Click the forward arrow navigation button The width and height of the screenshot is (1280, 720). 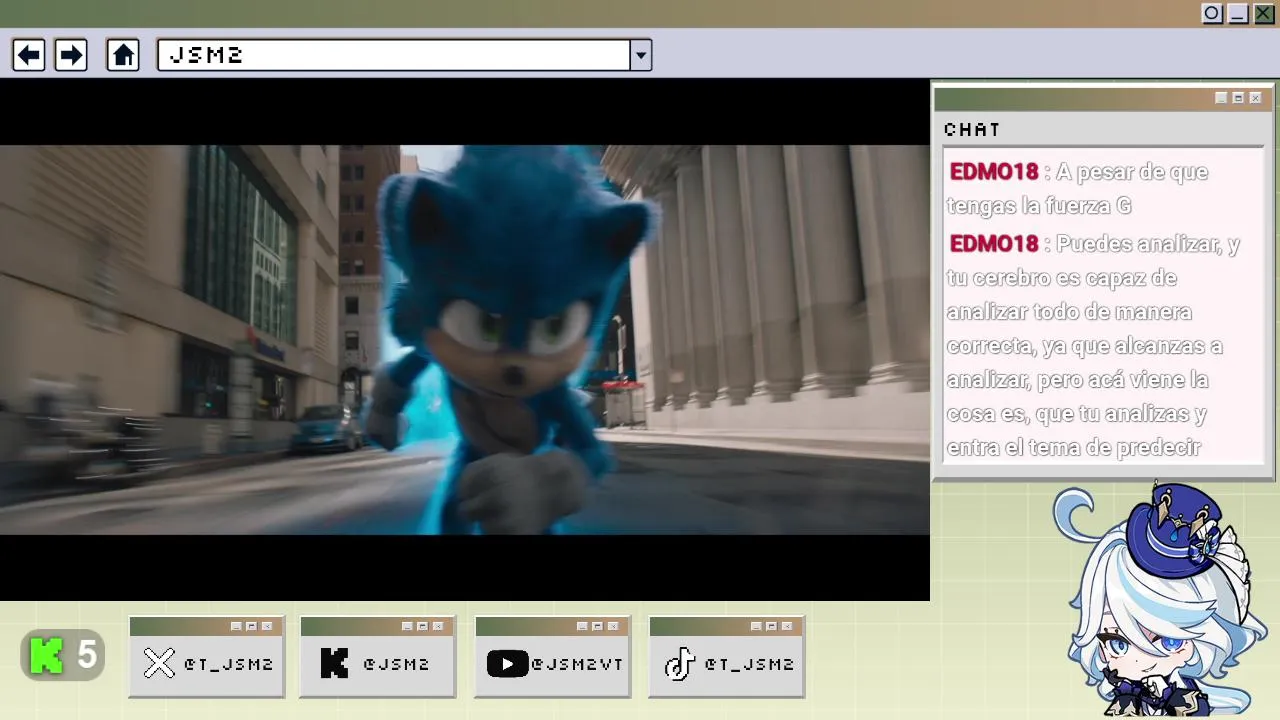point(70,55)
